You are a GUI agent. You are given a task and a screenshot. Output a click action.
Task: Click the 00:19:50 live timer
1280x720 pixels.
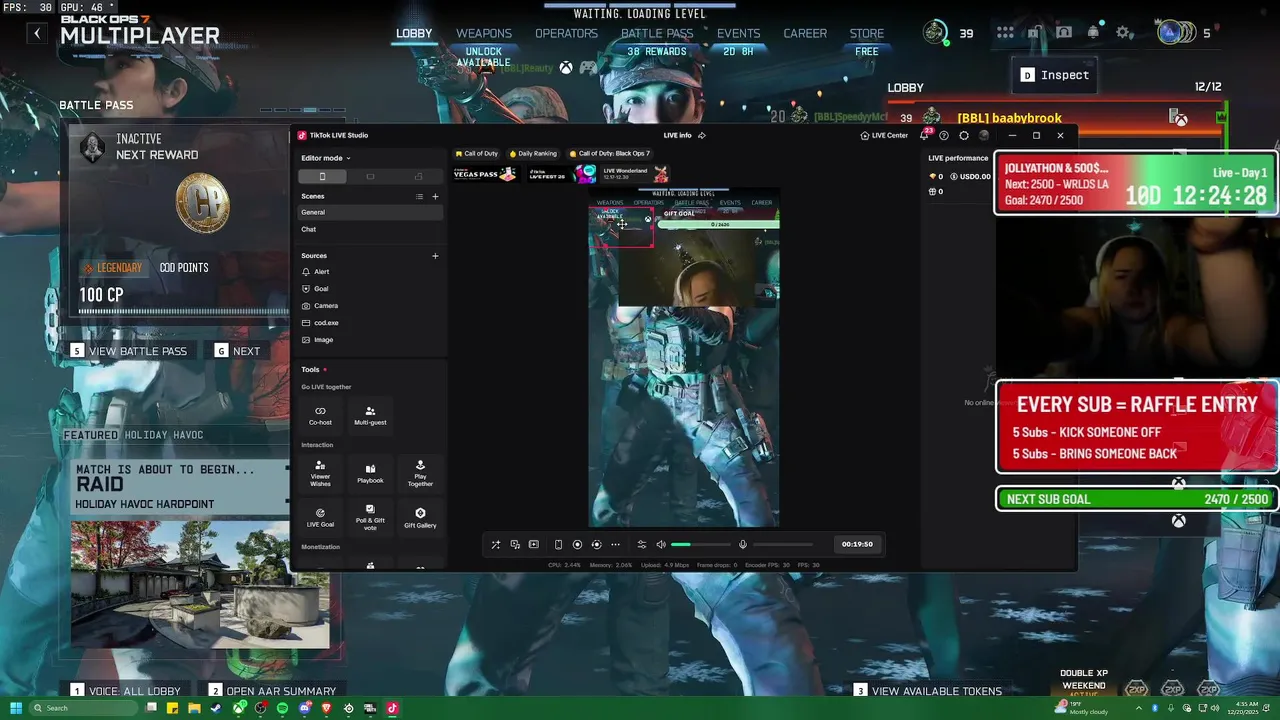[x=857, y=545]
